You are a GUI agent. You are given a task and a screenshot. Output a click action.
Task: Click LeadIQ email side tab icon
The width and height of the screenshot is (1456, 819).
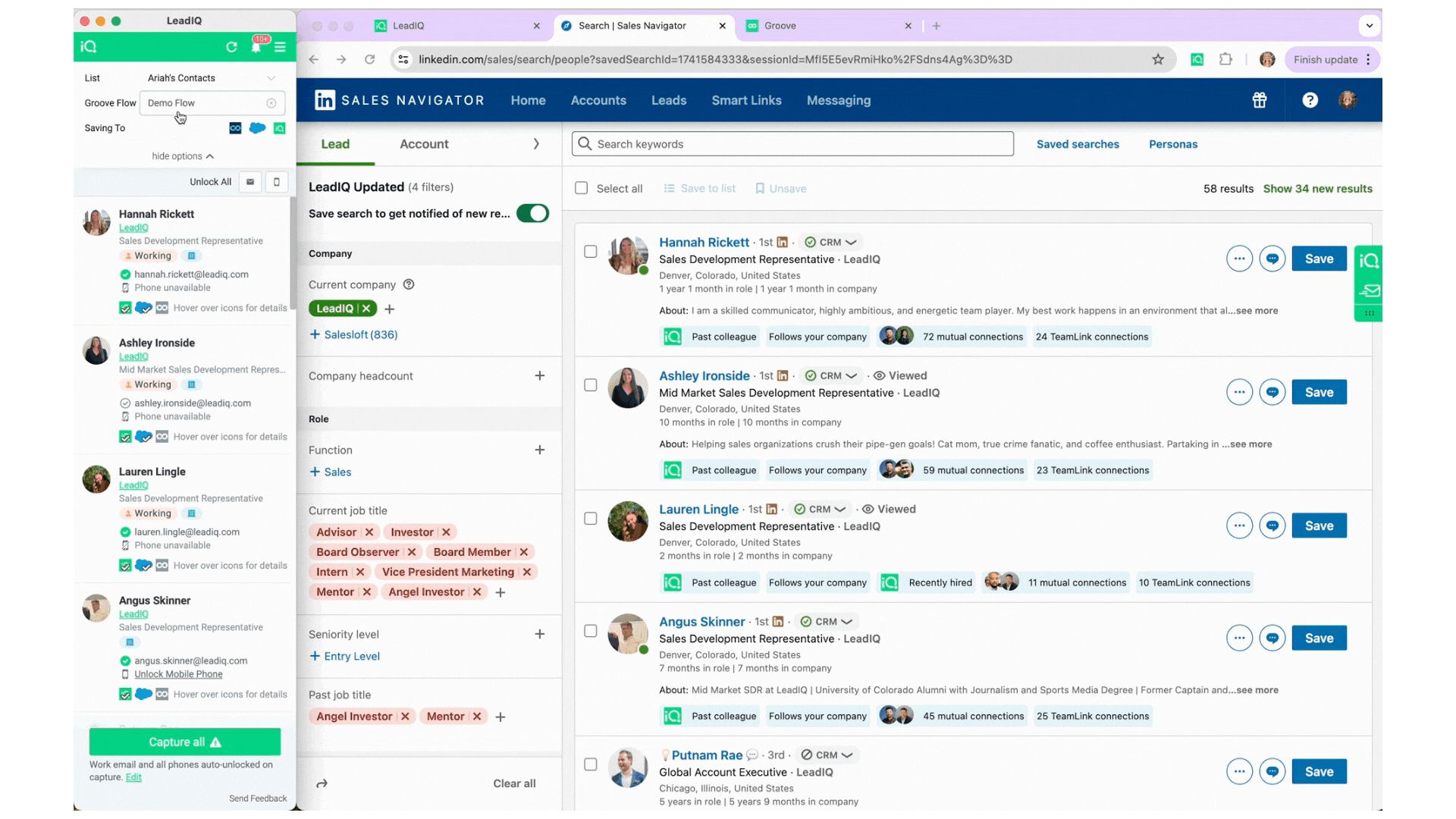pyautogui.click(x=1369, y=290)
